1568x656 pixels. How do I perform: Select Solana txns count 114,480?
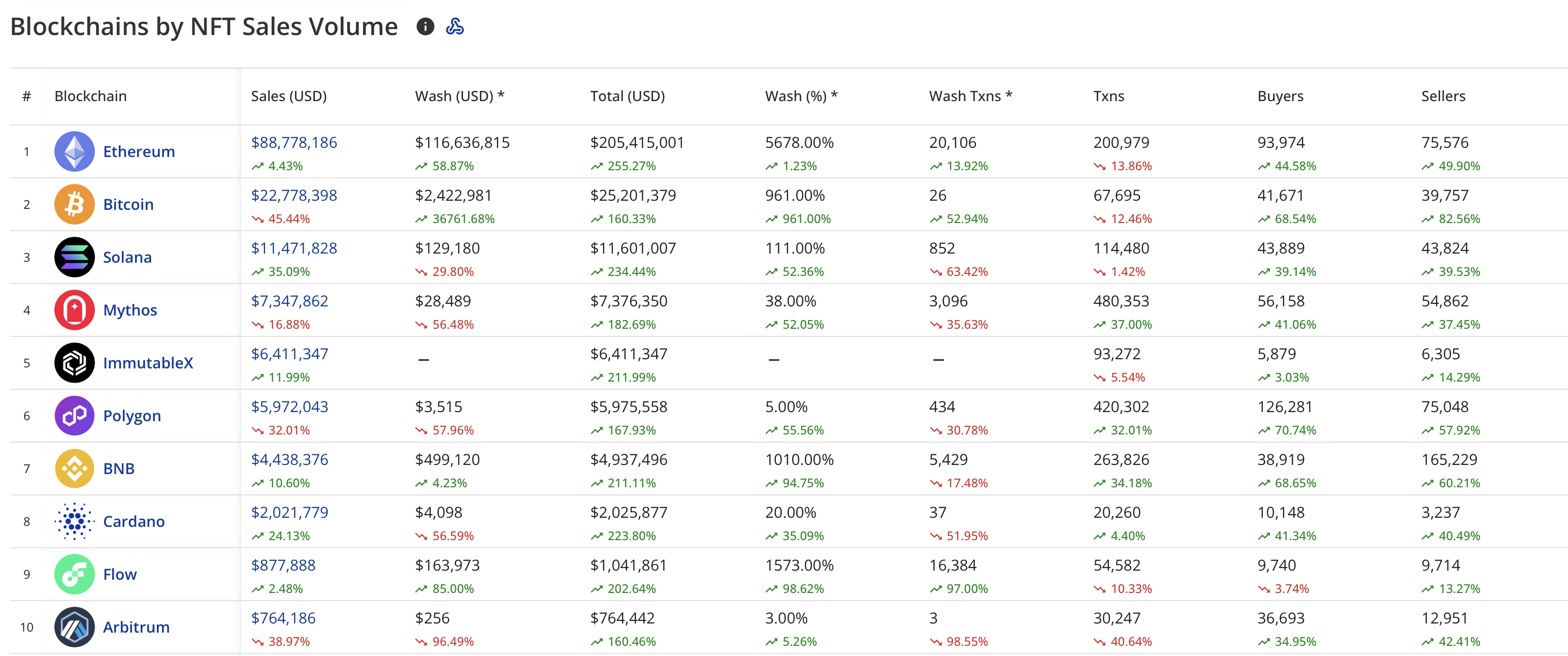[1121, 248]
